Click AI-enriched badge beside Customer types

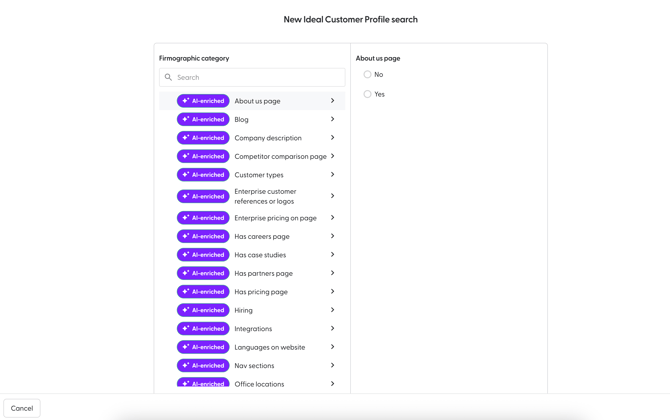[203, 175]
